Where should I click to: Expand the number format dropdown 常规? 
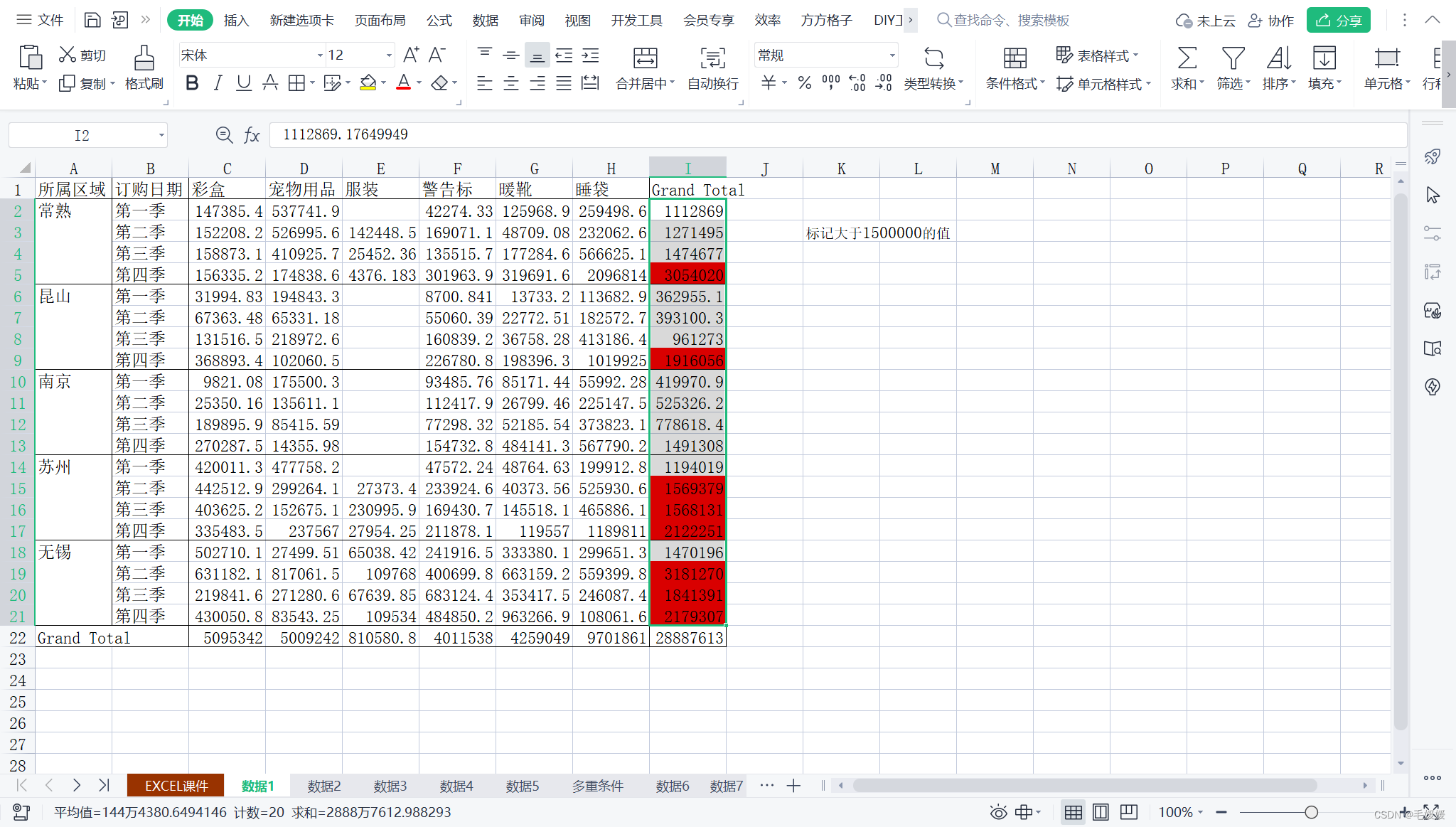click(x=892, y=55)
